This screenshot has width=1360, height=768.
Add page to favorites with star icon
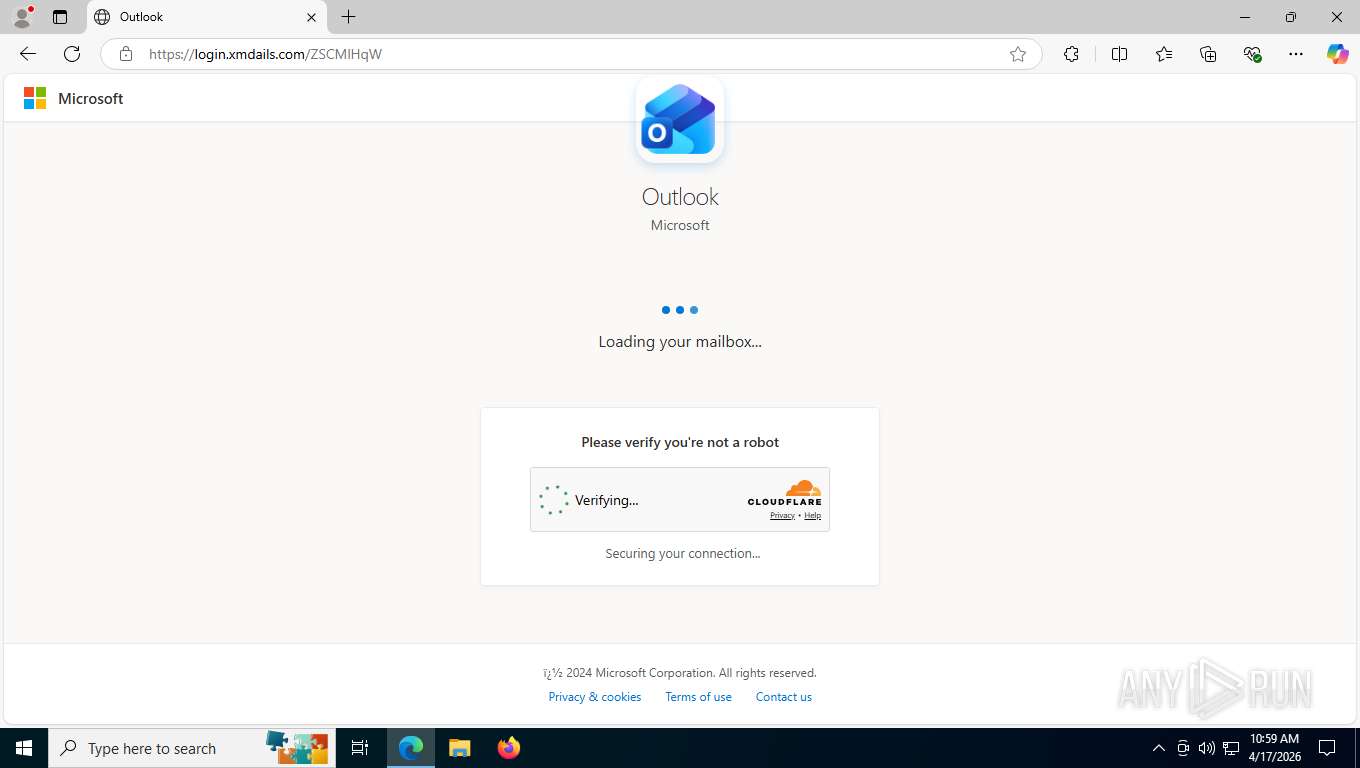click(x=1018, y=54)
